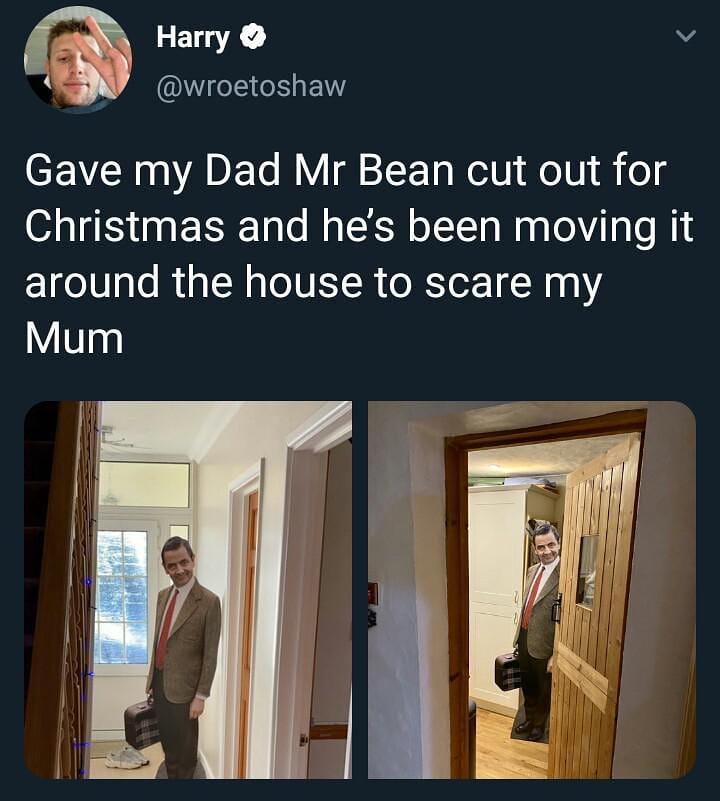720x801 pixels.
Task: Click the black door latch on wooden door
Action: coord(557,607)
